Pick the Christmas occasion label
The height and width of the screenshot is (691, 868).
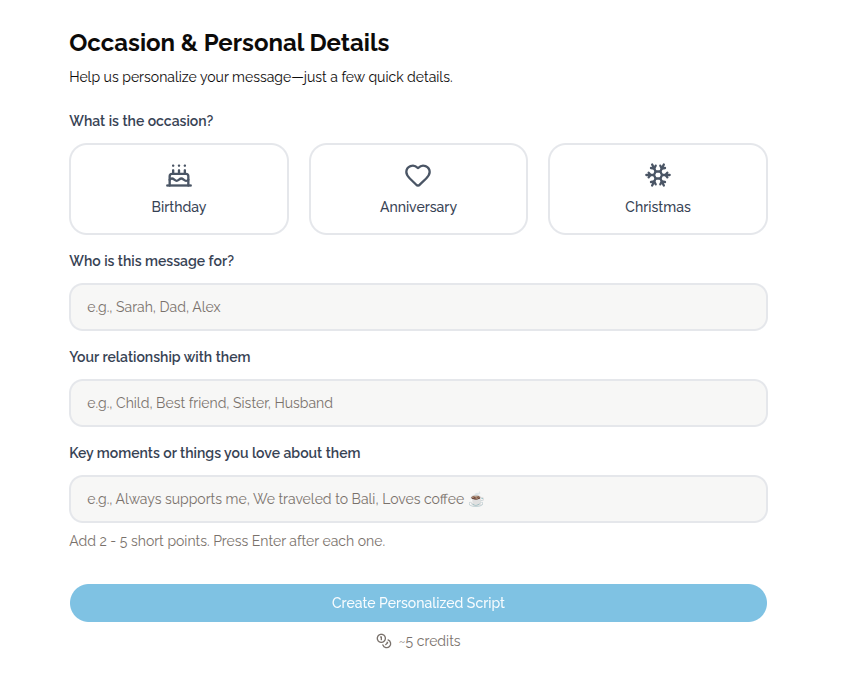pyautogui.click(x=658, y=207)
